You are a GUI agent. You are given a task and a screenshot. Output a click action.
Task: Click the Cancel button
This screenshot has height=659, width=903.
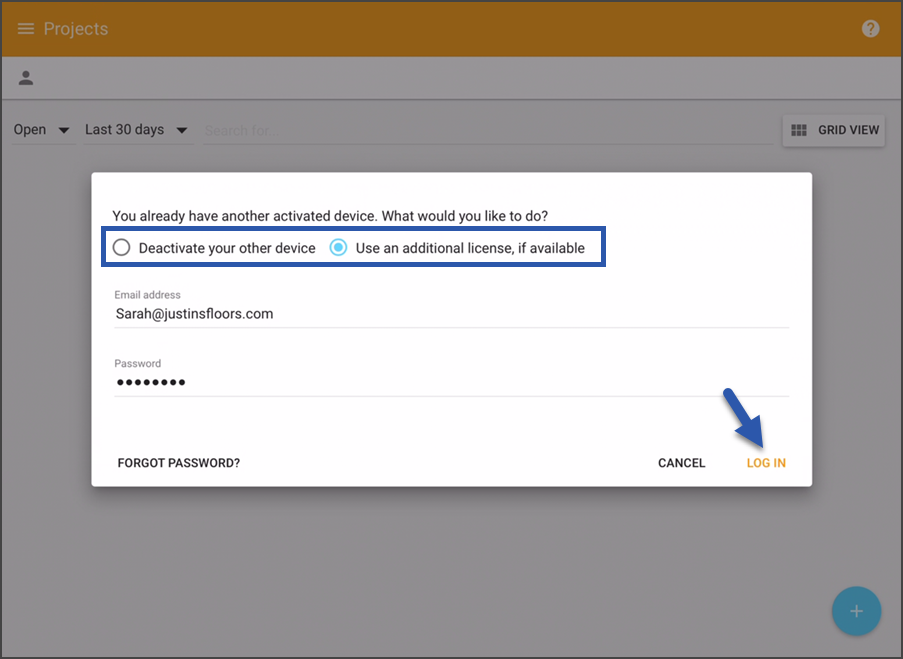click(x=681, y=463)
